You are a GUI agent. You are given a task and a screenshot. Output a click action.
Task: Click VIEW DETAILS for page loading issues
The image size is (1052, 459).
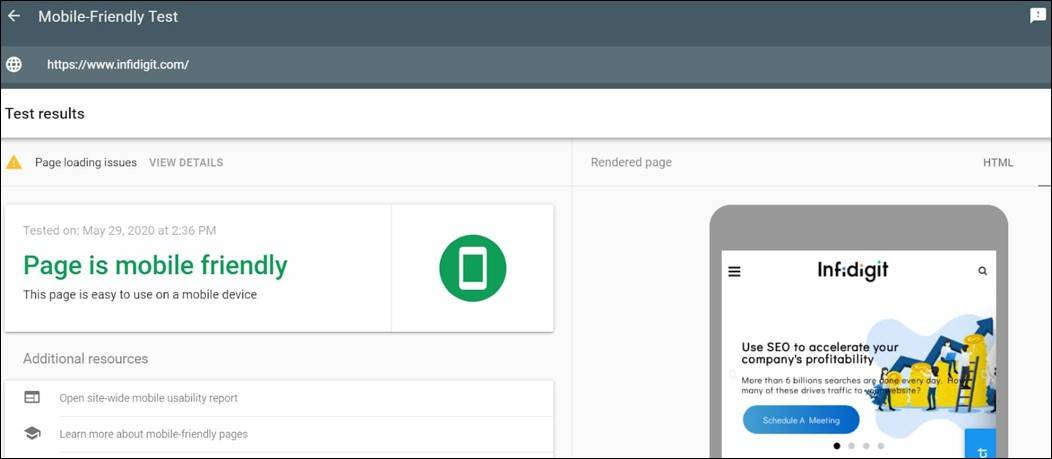186,162
